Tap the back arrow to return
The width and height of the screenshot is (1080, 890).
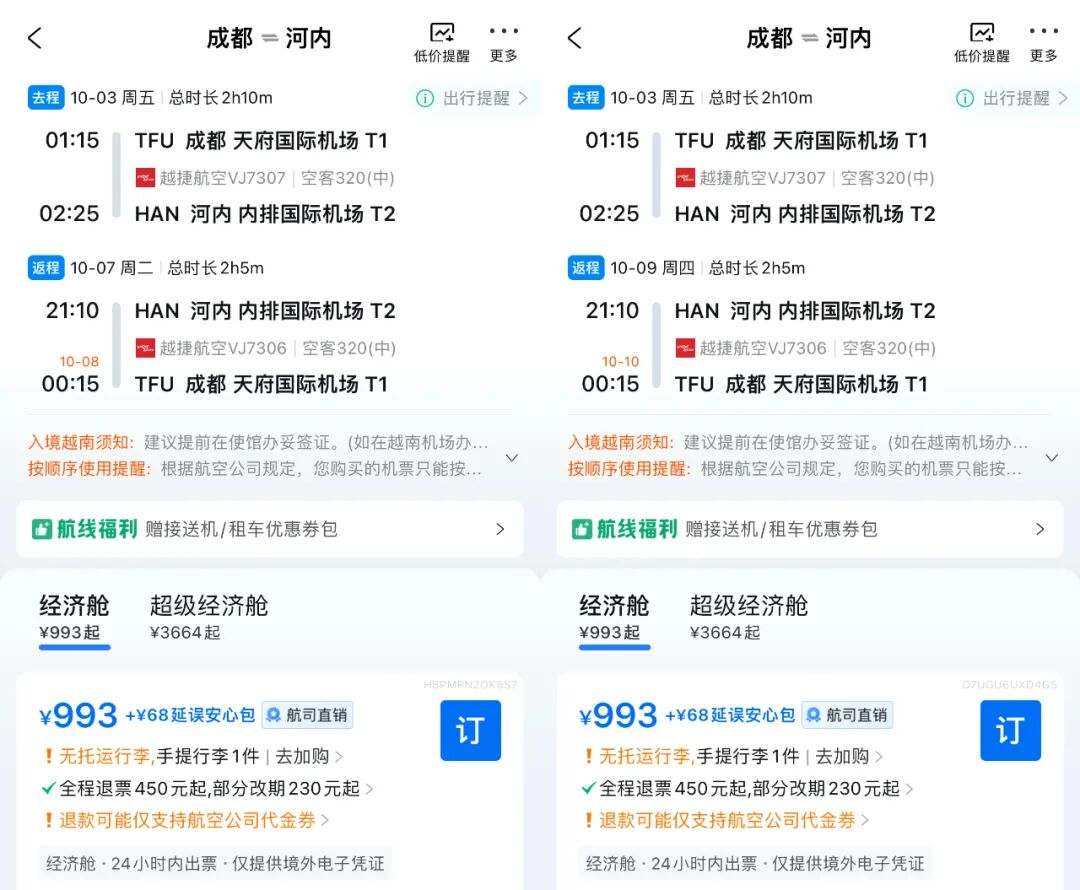[32, 38]
